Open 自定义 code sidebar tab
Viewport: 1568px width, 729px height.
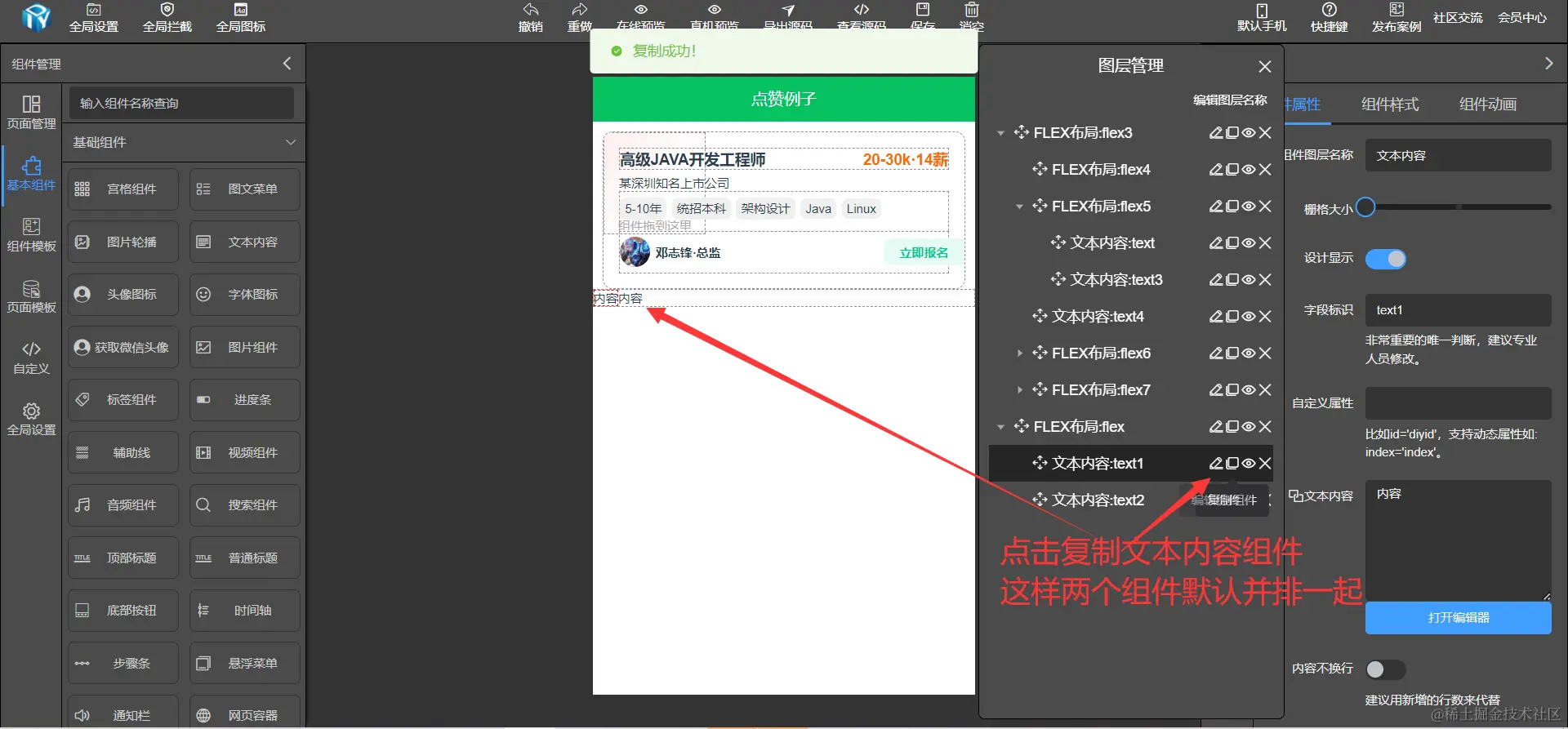pyautogui.click(x=31, y=358)
